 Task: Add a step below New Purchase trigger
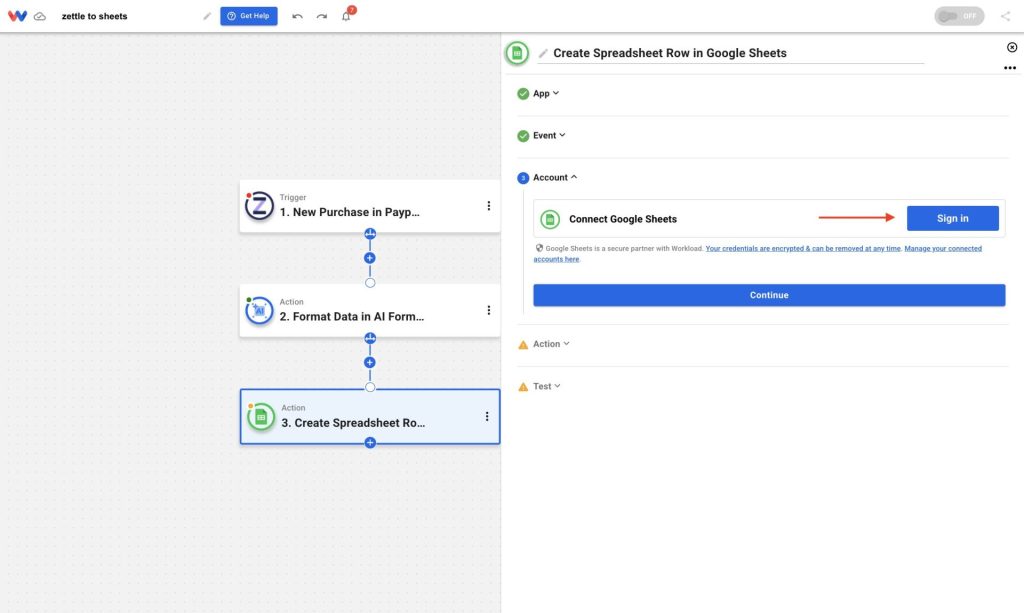[370, 258]
